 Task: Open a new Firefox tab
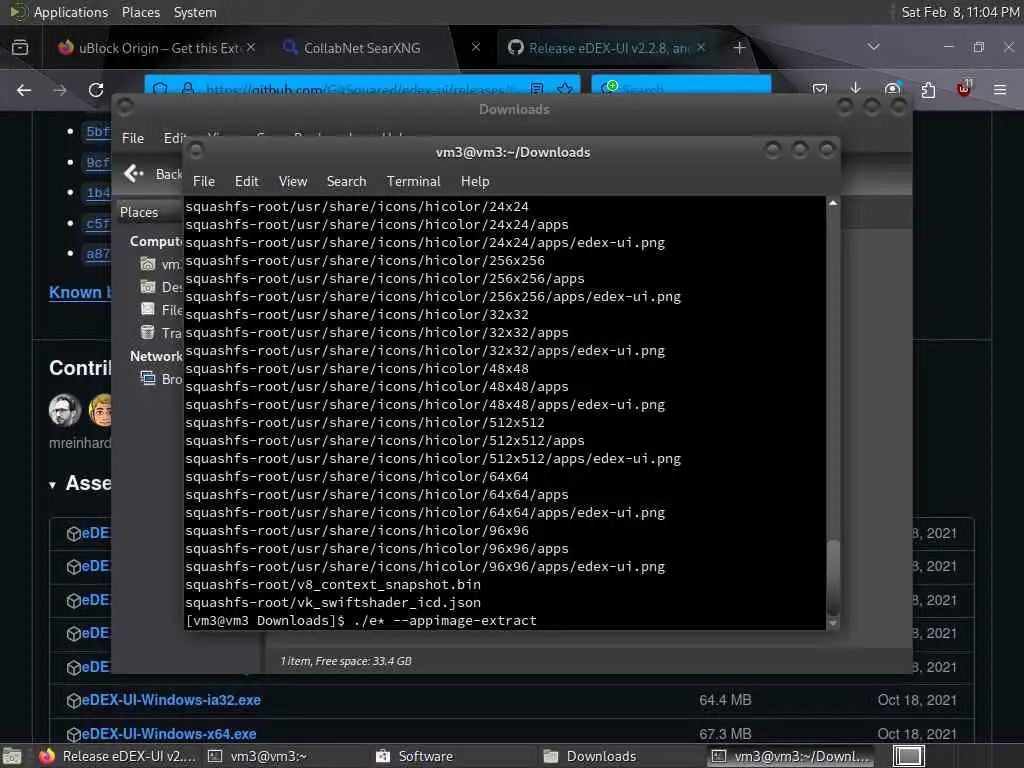(739, 48)
